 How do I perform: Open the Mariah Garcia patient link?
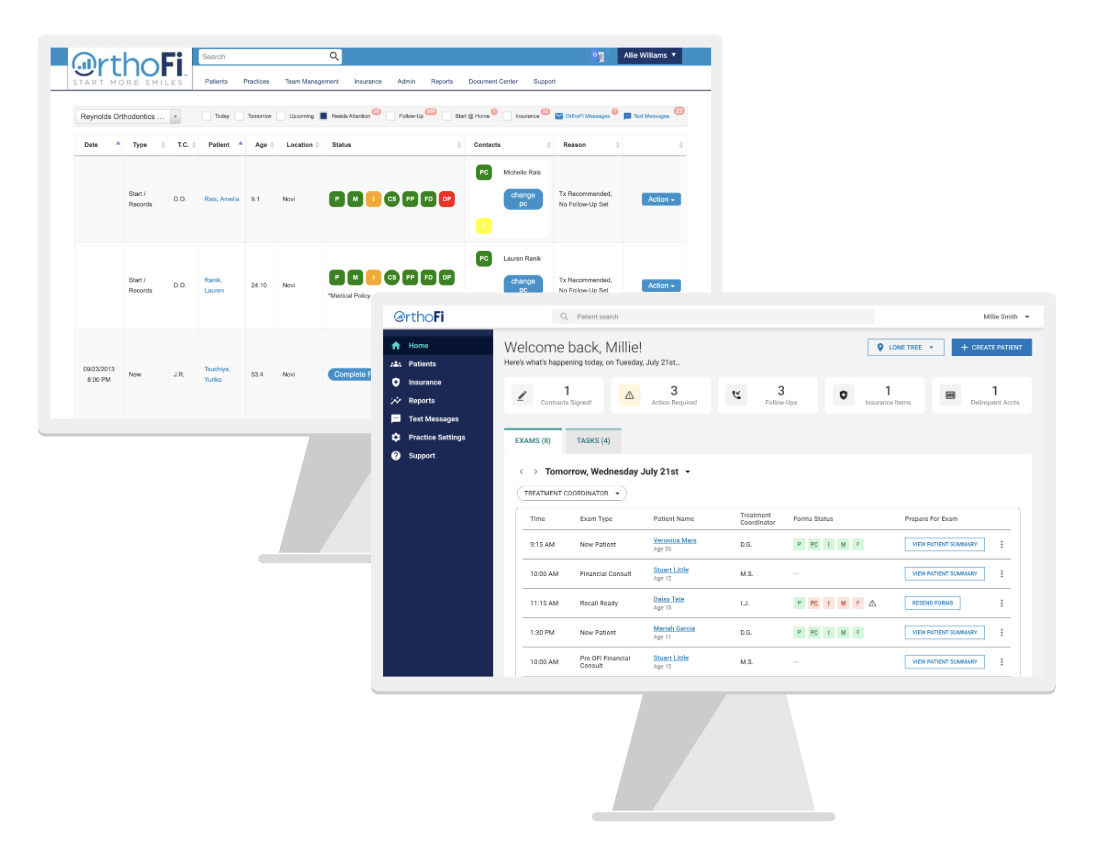point(674,629)
